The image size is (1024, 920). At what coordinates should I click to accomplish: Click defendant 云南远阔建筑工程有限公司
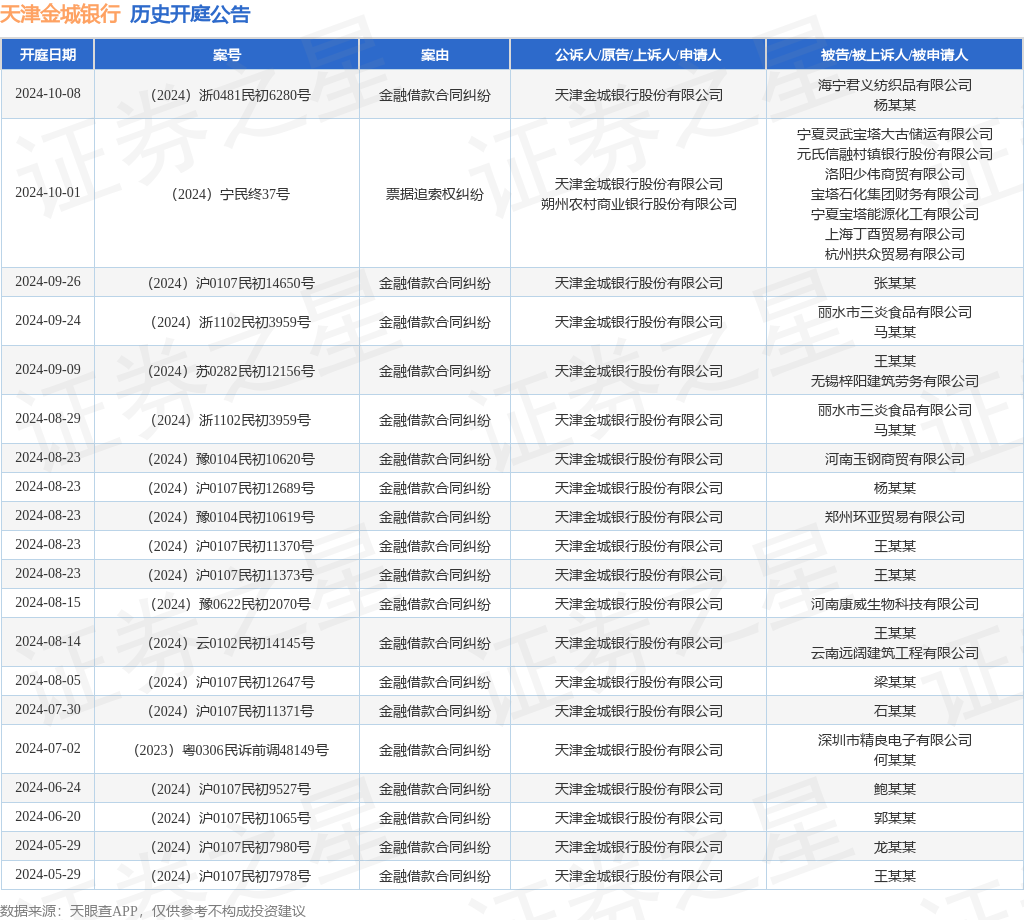click(x=895, y=654)
